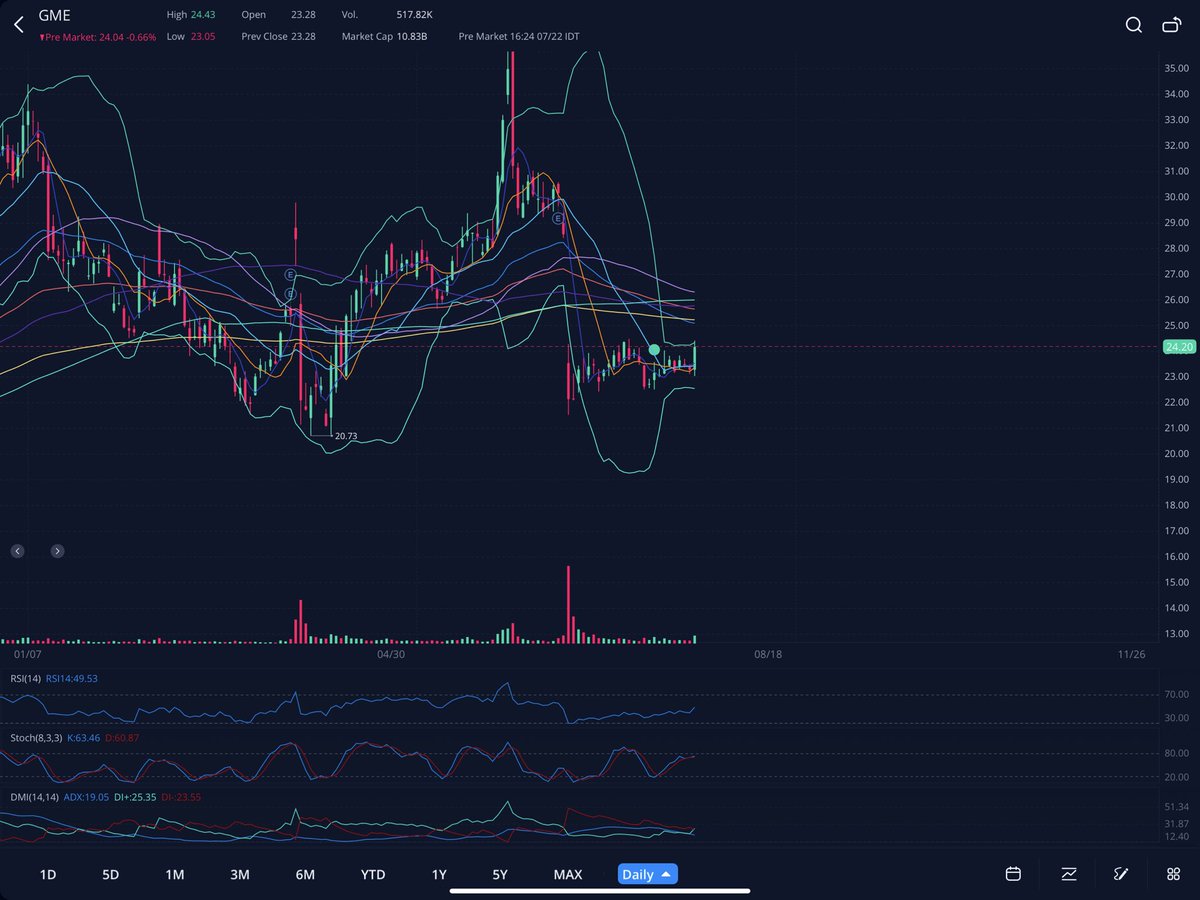This screenshot has height=900, width=1200.
Task: Tap the GME ticker title
Action: click(x=54, y=16)
